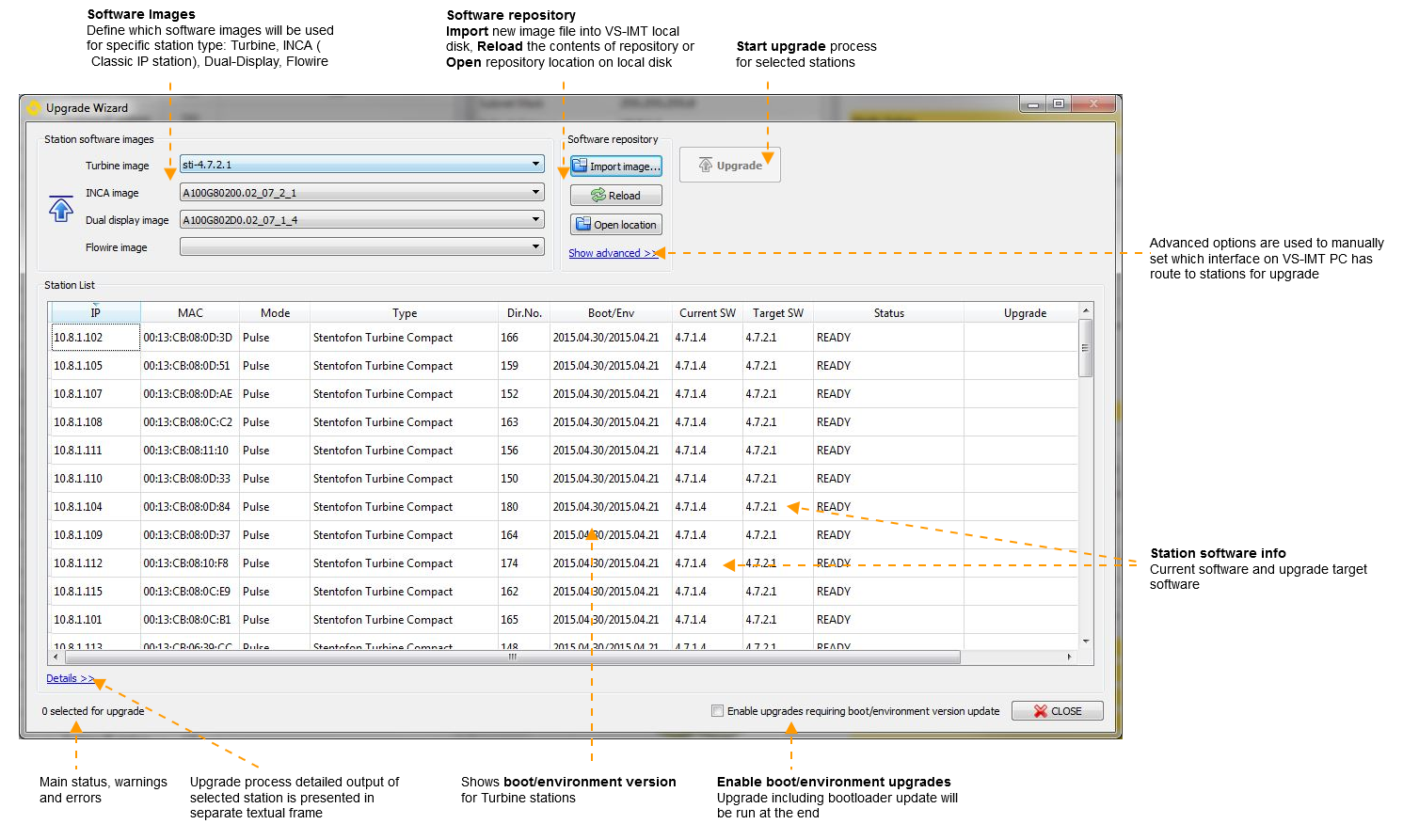
Task: Select station row with IP 10.8.1.105
Action: click(x=78, y=366)
